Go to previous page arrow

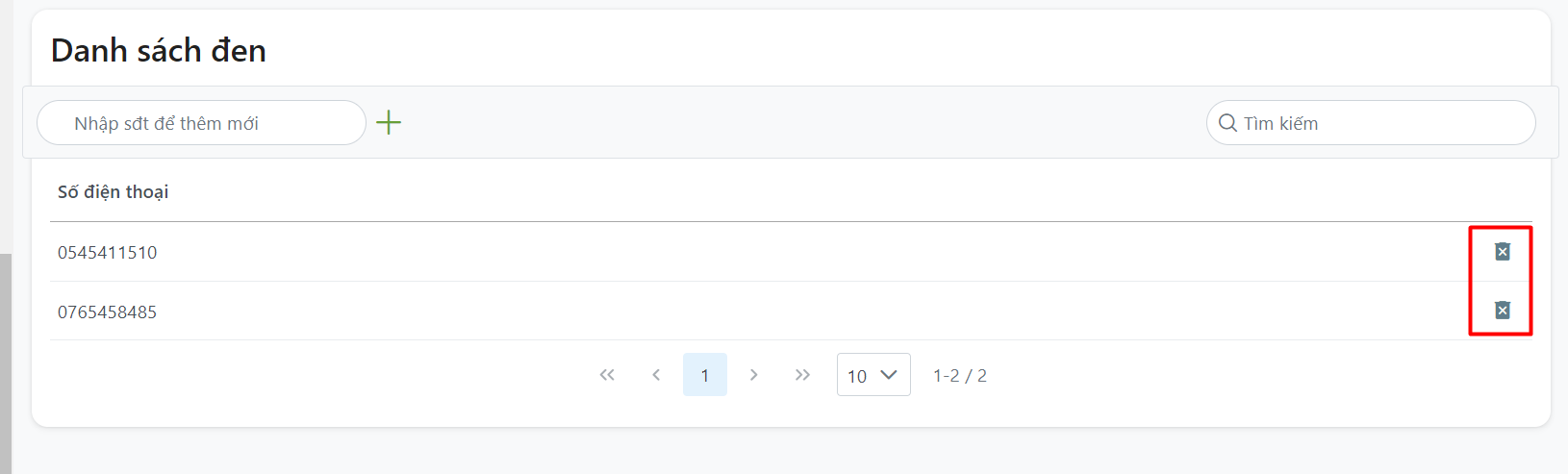(656, 375)
